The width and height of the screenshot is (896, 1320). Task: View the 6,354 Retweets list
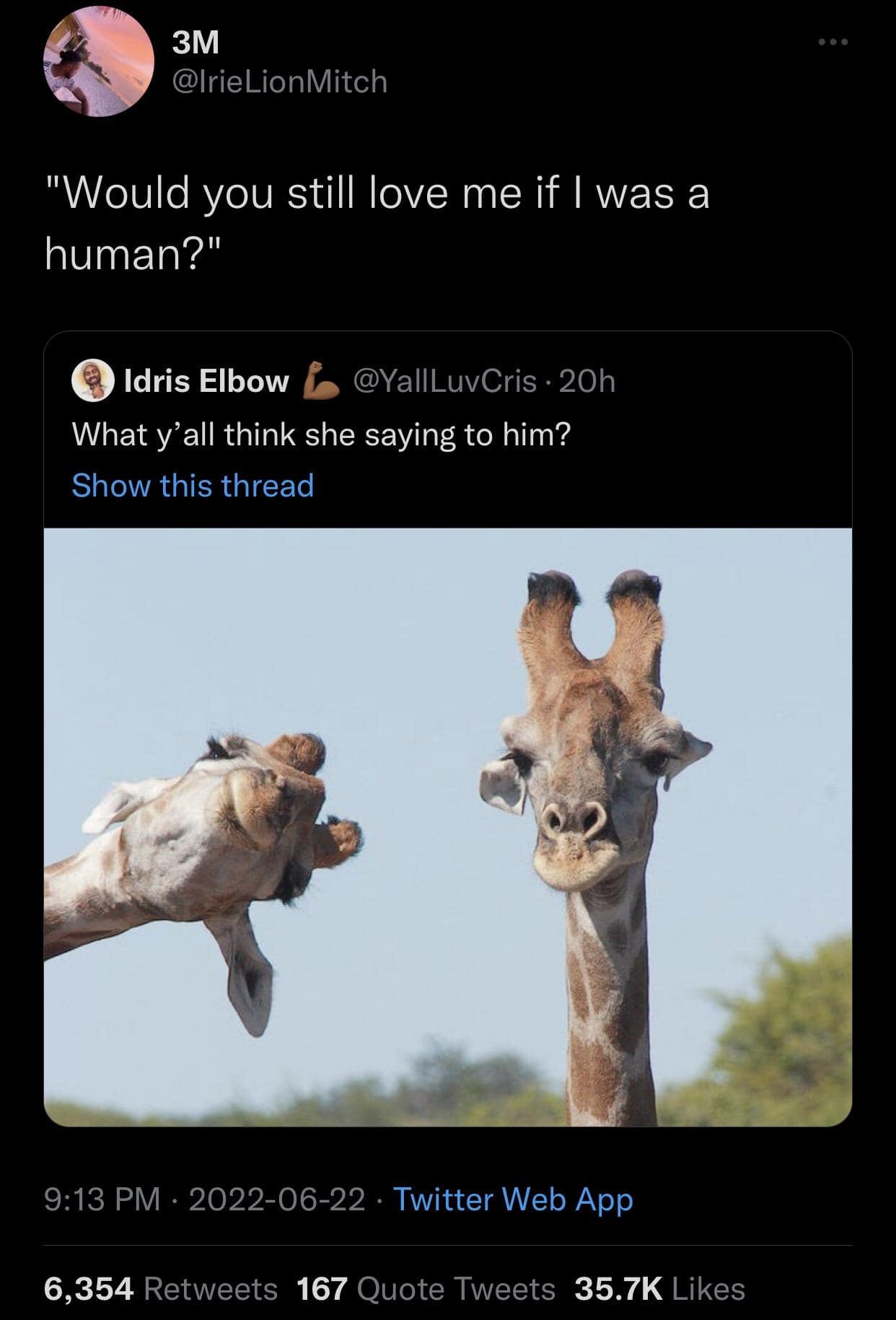click(x=160, y=1288)
